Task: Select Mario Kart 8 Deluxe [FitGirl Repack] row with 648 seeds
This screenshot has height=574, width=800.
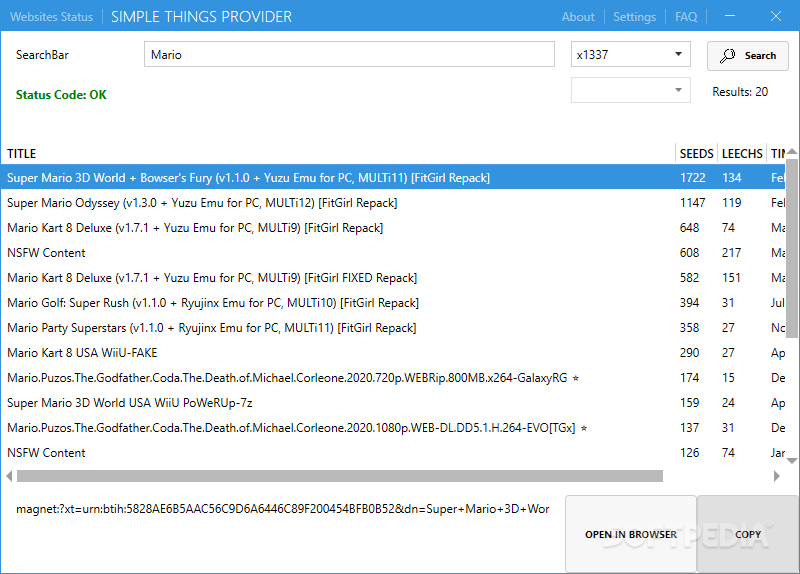Action: (393, 228)
